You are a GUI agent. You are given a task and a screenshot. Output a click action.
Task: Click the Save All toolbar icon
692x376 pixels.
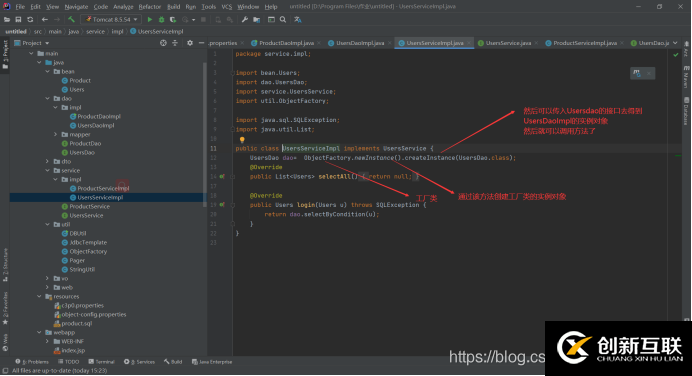click(19, 19)
